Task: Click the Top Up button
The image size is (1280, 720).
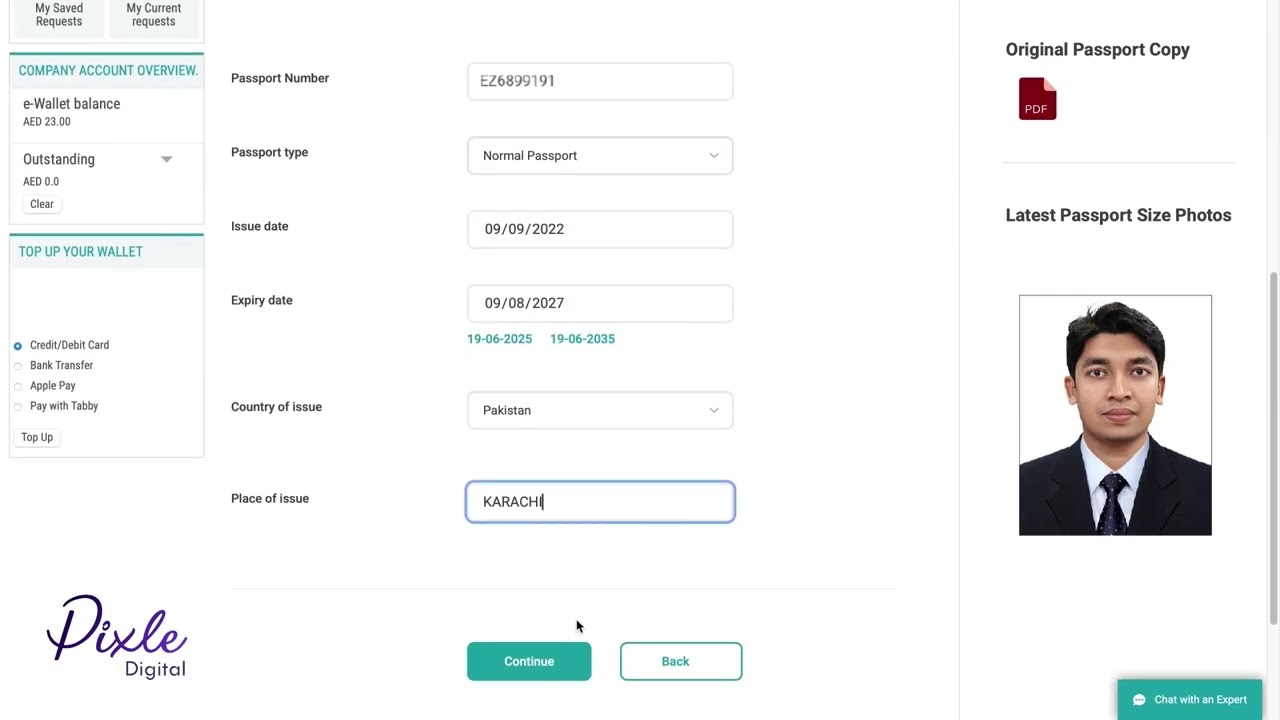Action: [37, 437]
